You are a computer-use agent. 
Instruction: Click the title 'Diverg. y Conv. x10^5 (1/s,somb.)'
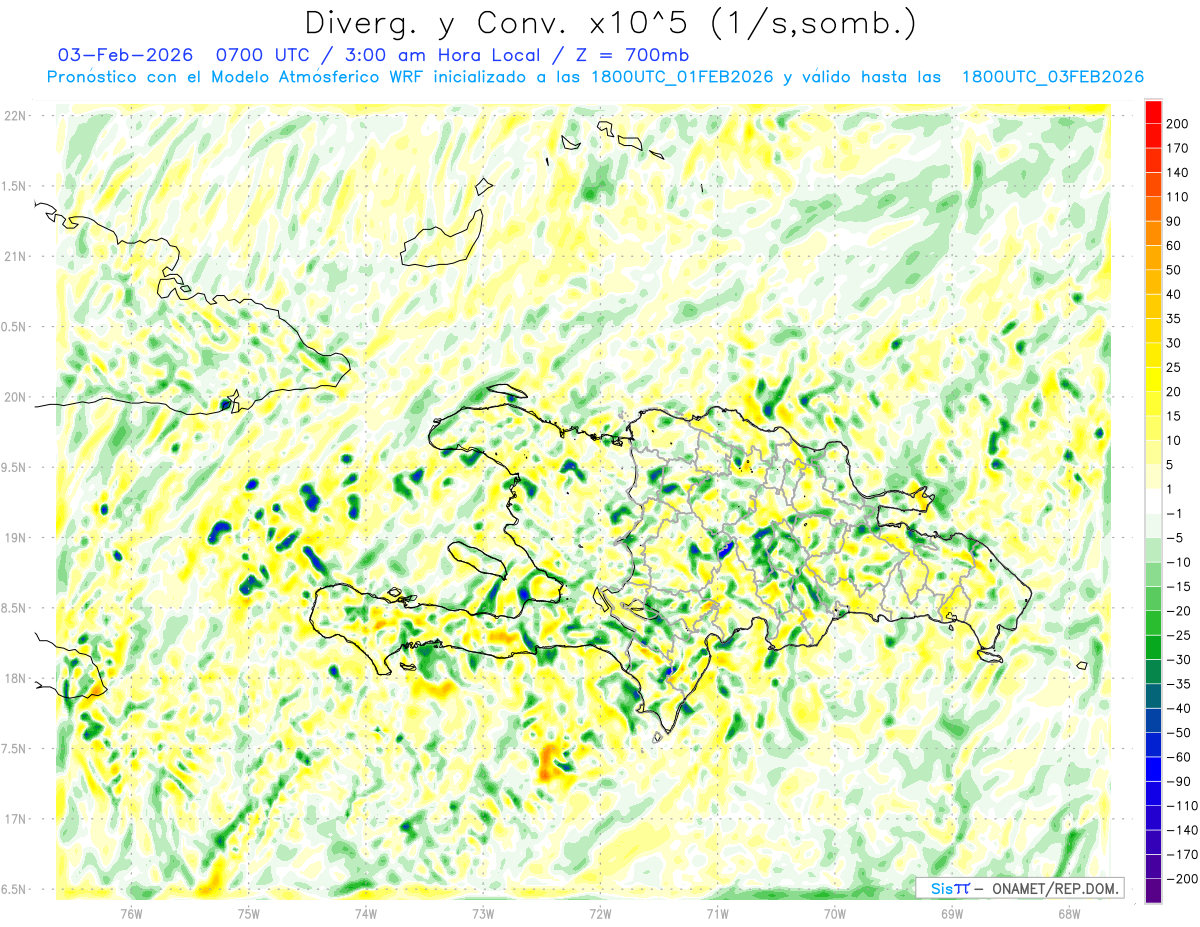[610, 23]
